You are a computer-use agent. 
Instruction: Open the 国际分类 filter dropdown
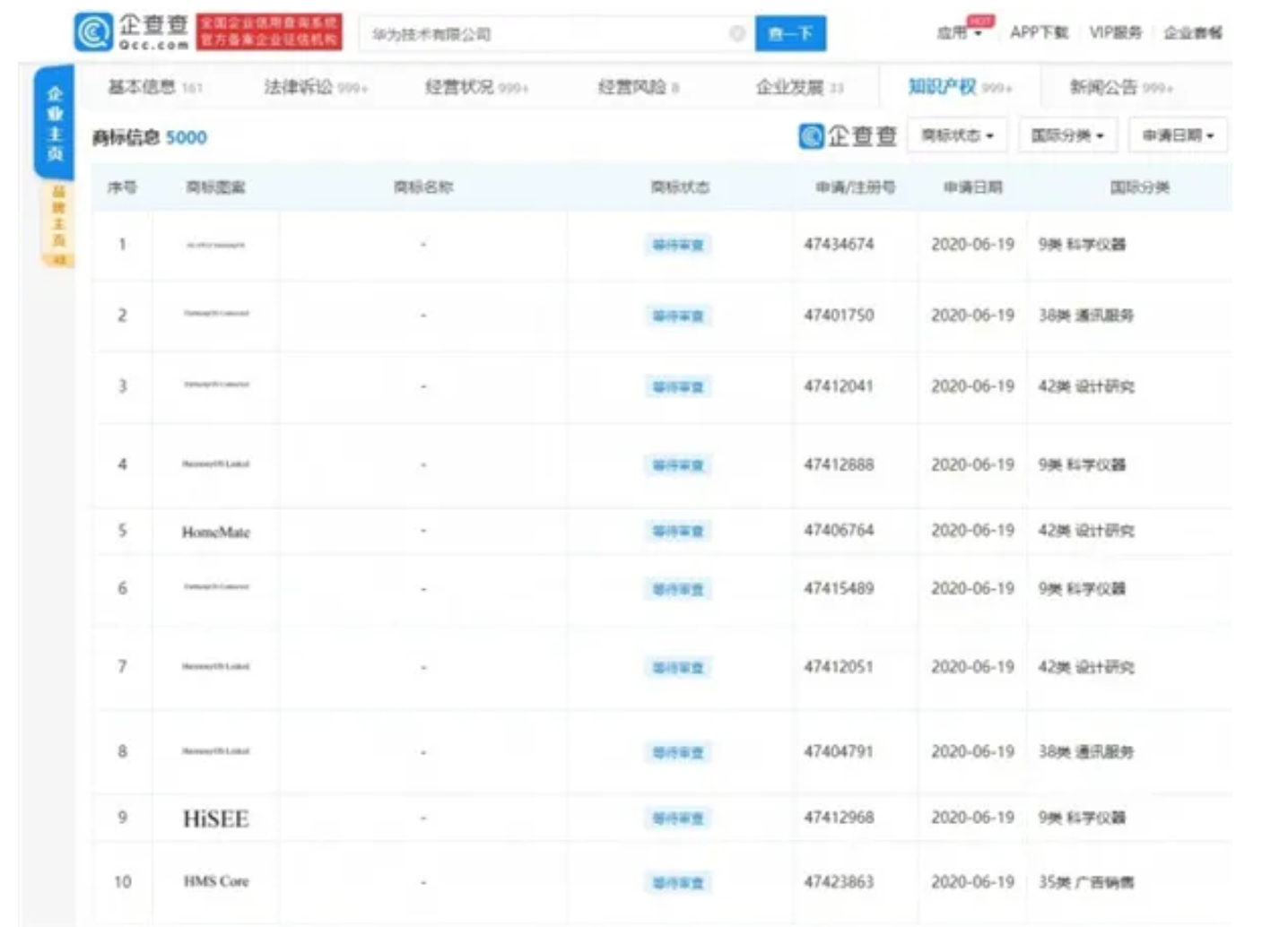click(1067, 135)
